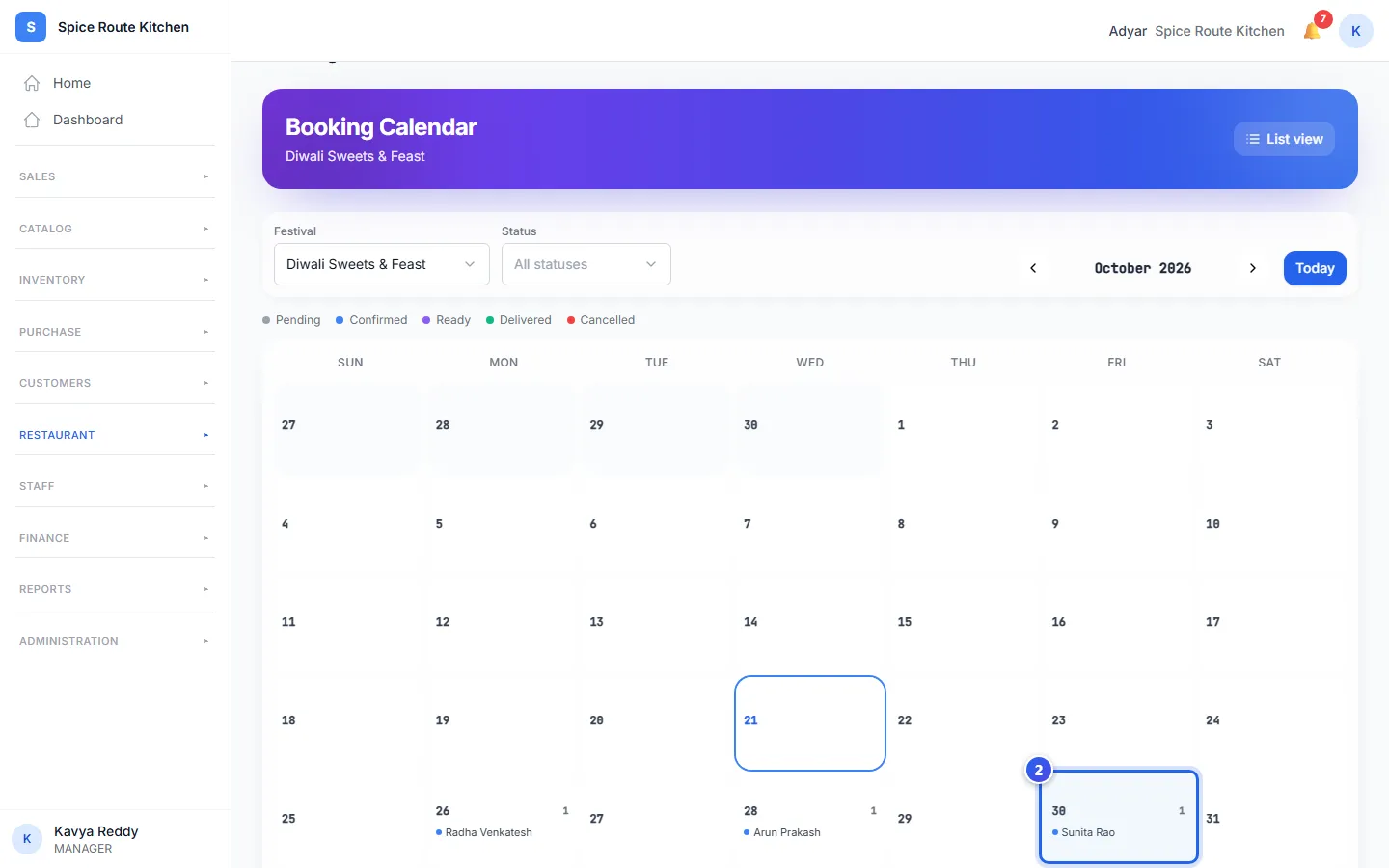Click the October 2026 month label

(x=1143, y=268)
